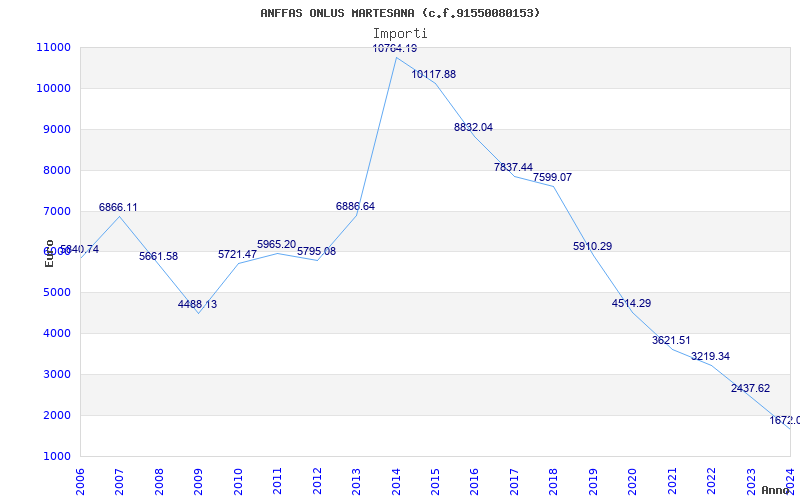The height and width of the screenshot is (500, 800).
Task: Click the 2021 x-axis year label
Action: click(672, 481)
